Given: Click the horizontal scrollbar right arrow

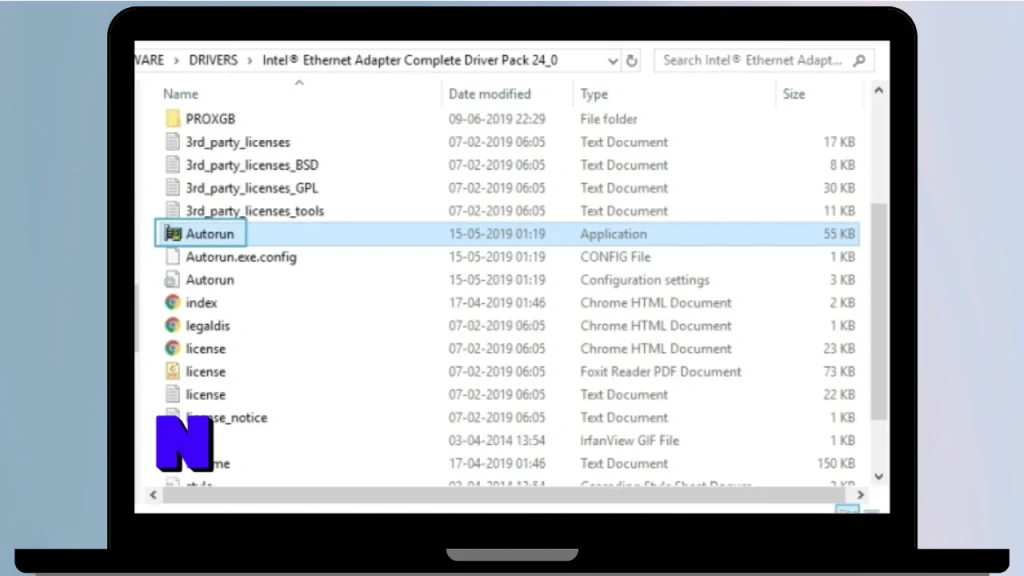Looking at the screenshot, I should point(860,495).
